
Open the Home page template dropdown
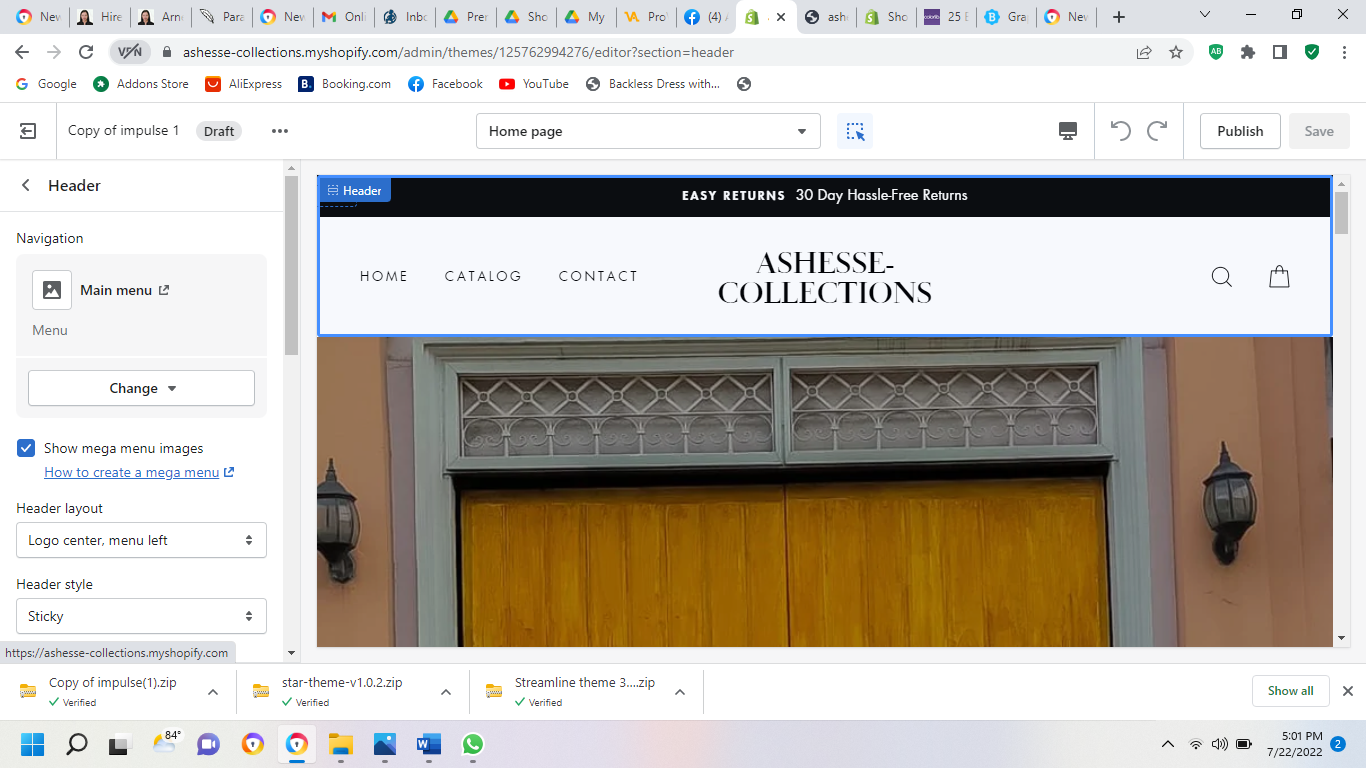[648, 131]
